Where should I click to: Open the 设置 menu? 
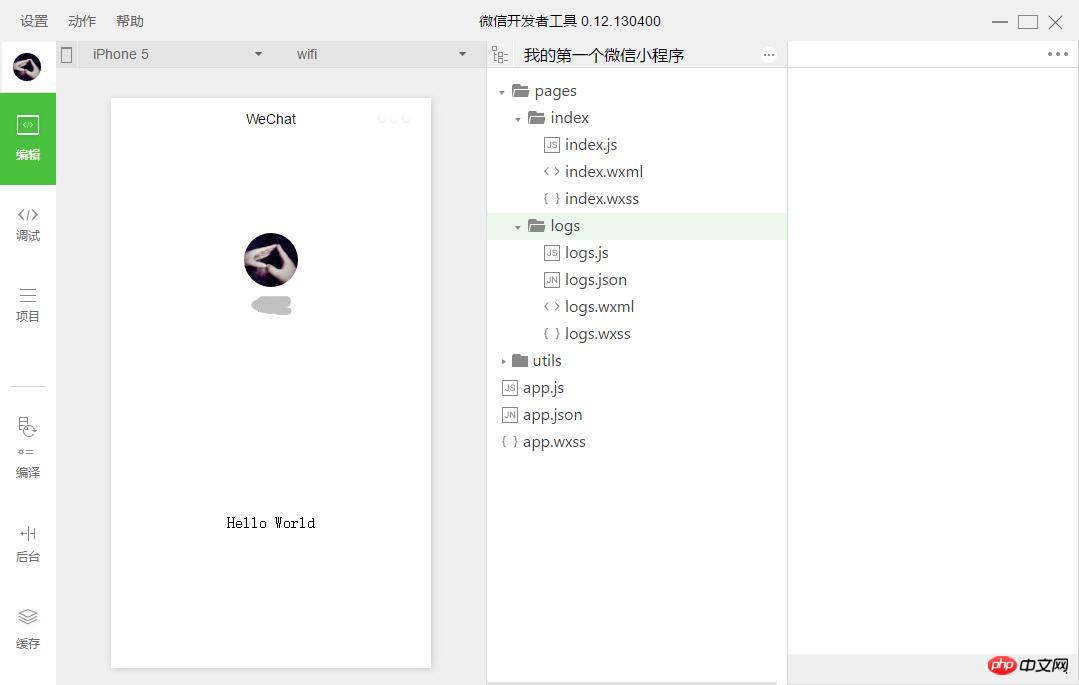(x=34, y=21)
